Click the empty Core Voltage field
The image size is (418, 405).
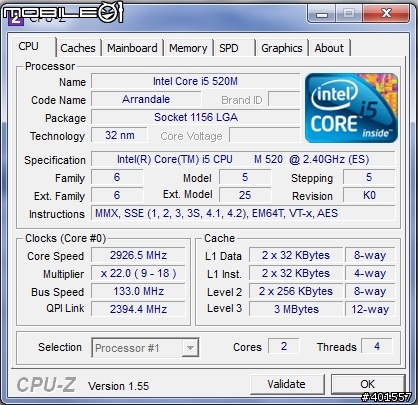coord(265,135)
